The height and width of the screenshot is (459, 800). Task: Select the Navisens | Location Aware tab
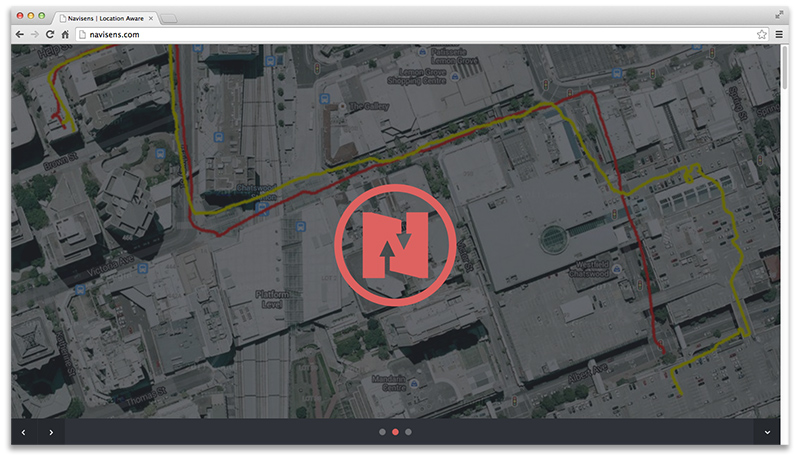click(x=106, y=18)
